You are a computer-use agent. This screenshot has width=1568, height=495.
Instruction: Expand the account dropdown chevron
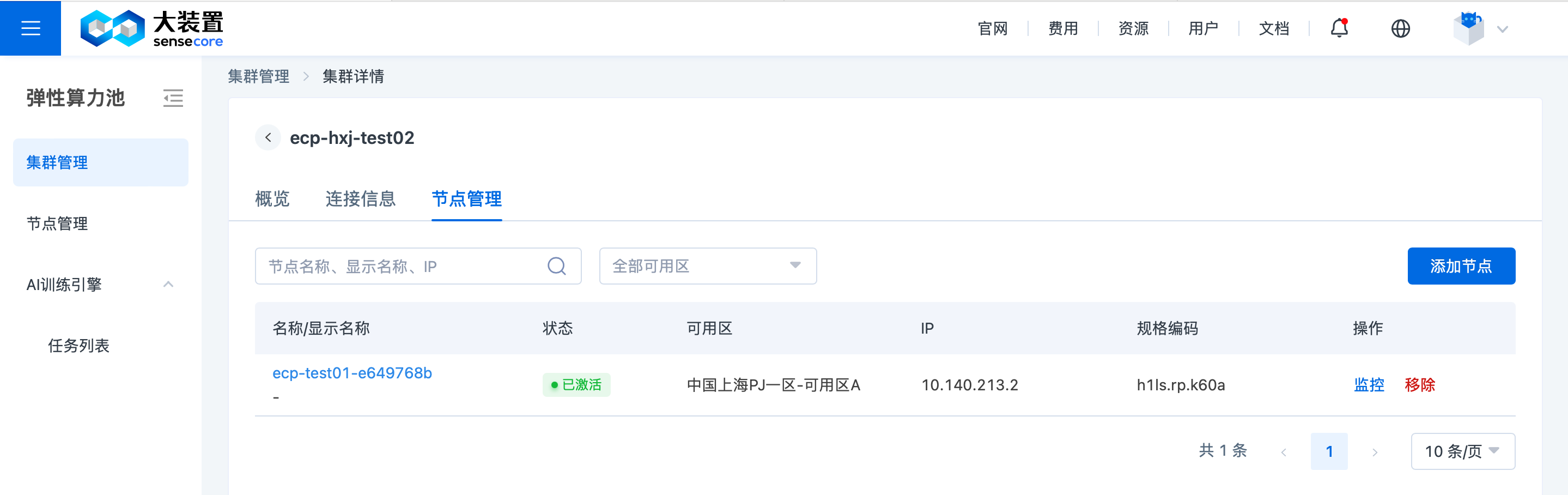click(x=1502, y=29)
